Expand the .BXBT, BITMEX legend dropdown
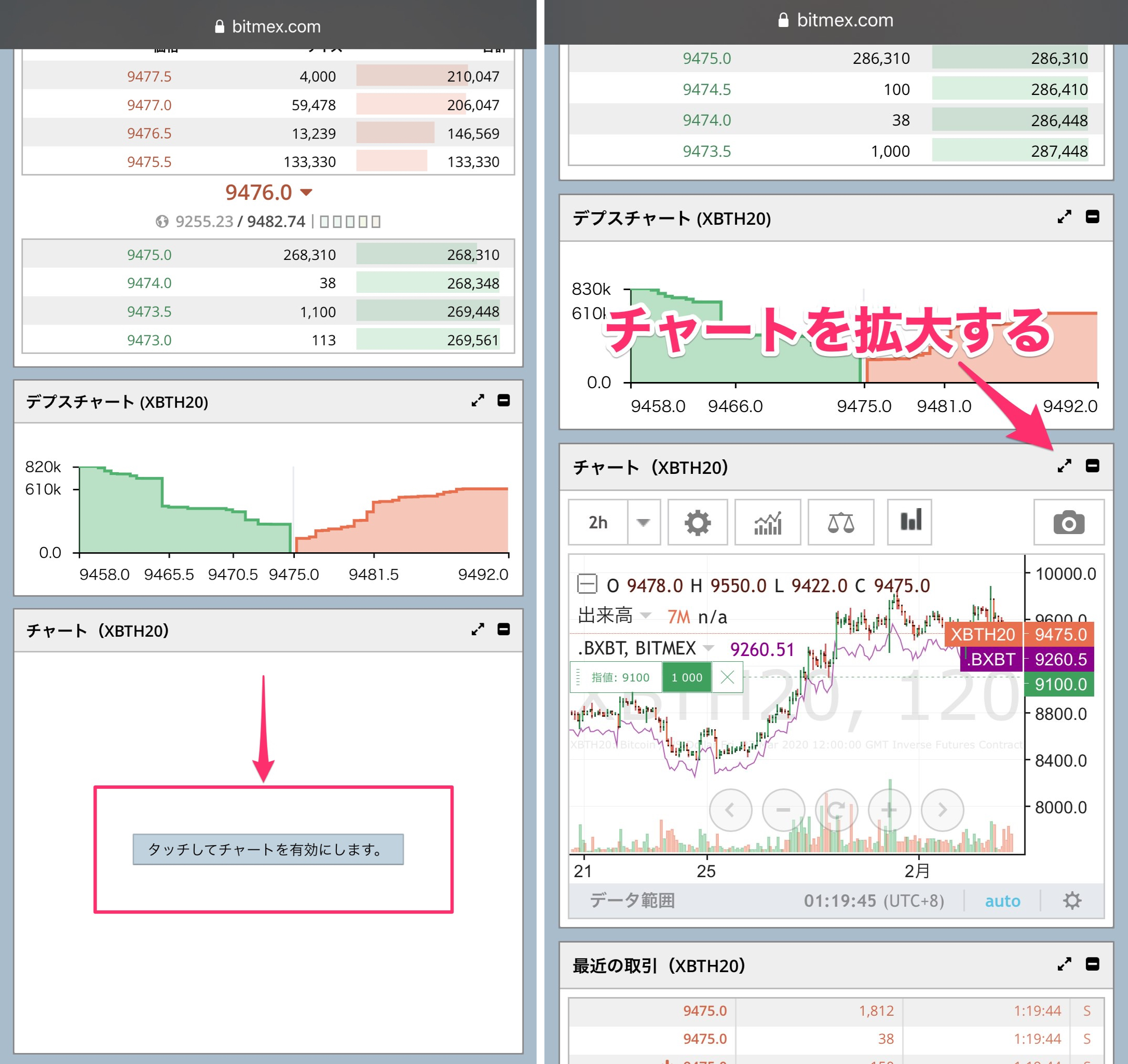Viewport: 1128px width, 1064px height. point(708,648)
